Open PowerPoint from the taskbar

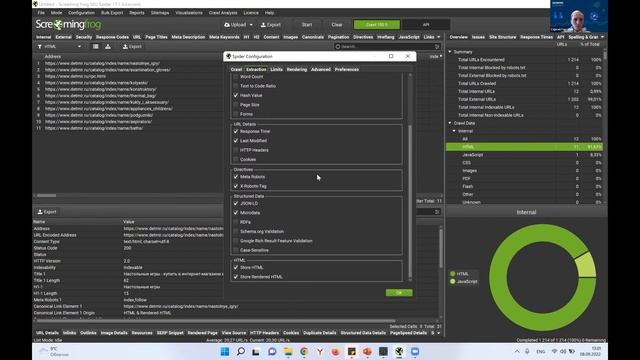367,351
